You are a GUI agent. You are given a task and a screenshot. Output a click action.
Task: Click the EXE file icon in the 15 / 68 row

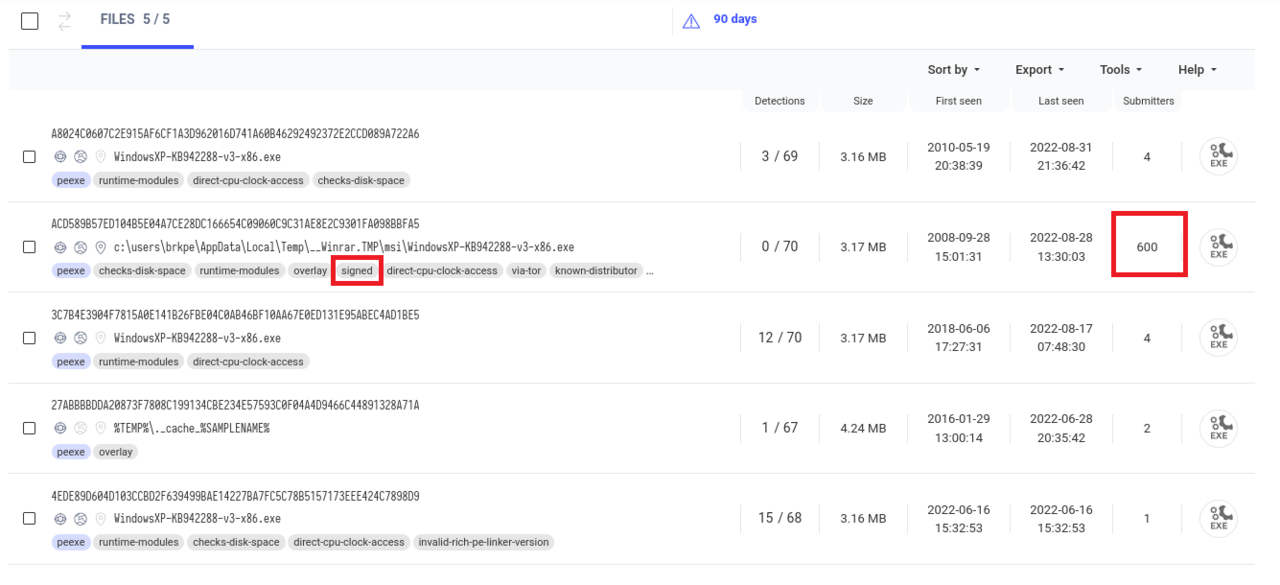point(1218,519)
